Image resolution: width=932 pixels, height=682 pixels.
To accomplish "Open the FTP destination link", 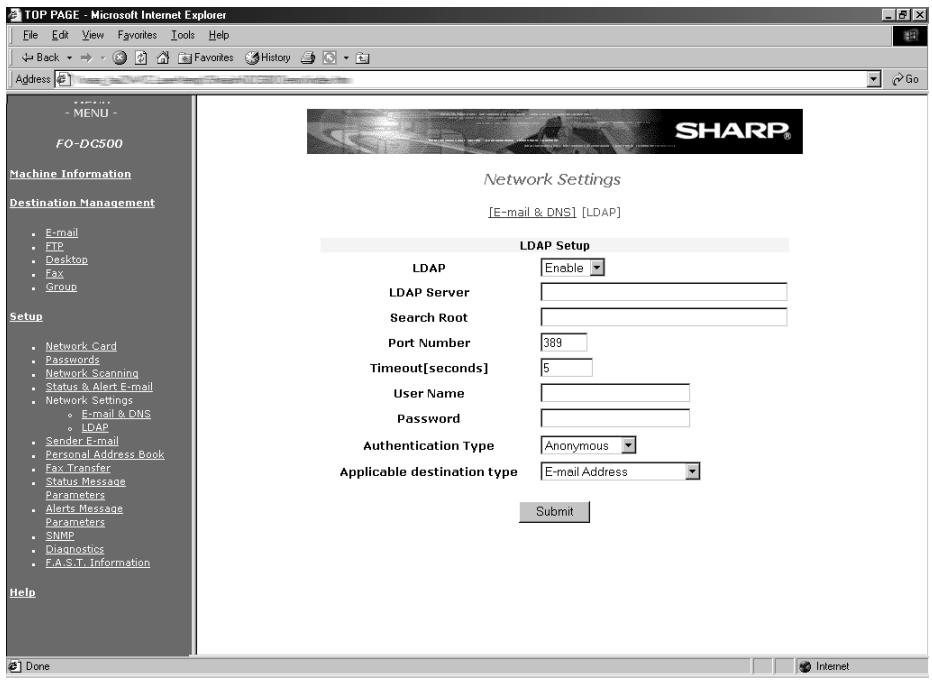I will click(54, 246).
